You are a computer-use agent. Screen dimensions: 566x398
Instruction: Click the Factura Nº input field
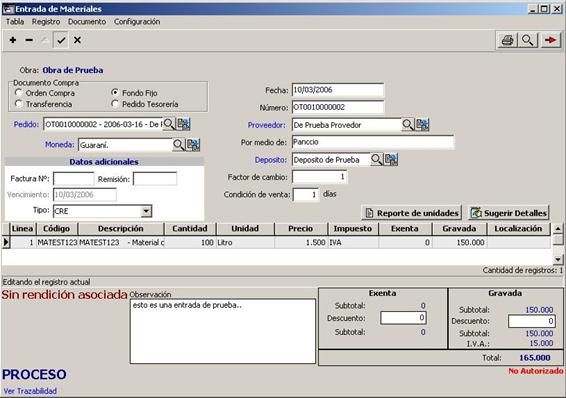pyautogui.click(x=74, y=179)
